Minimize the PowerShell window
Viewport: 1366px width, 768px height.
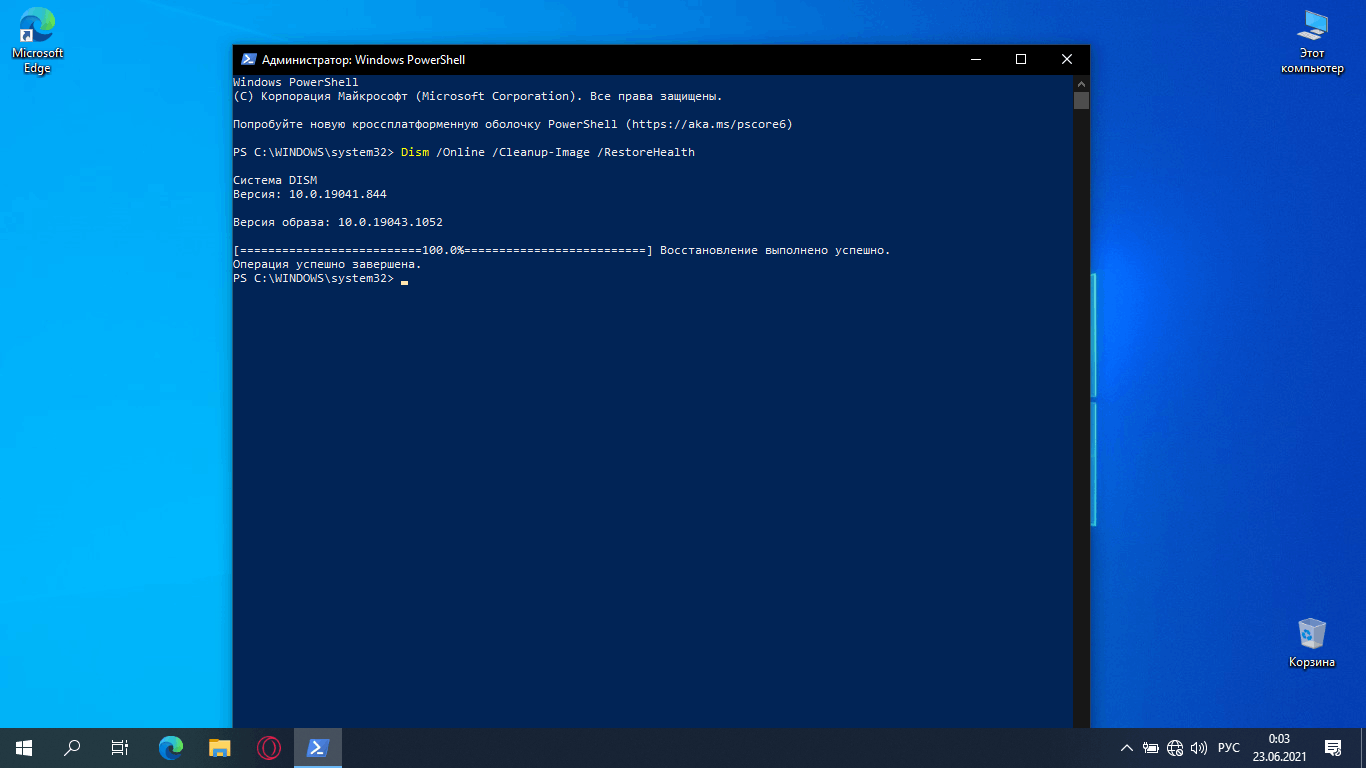pos(975,59)
